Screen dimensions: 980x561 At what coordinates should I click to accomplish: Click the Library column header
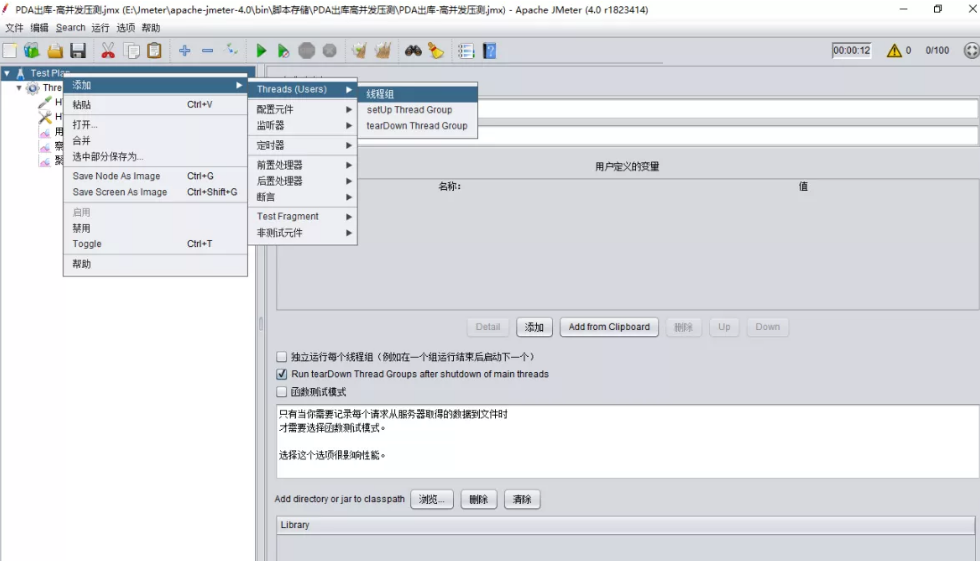coord(626,525)
